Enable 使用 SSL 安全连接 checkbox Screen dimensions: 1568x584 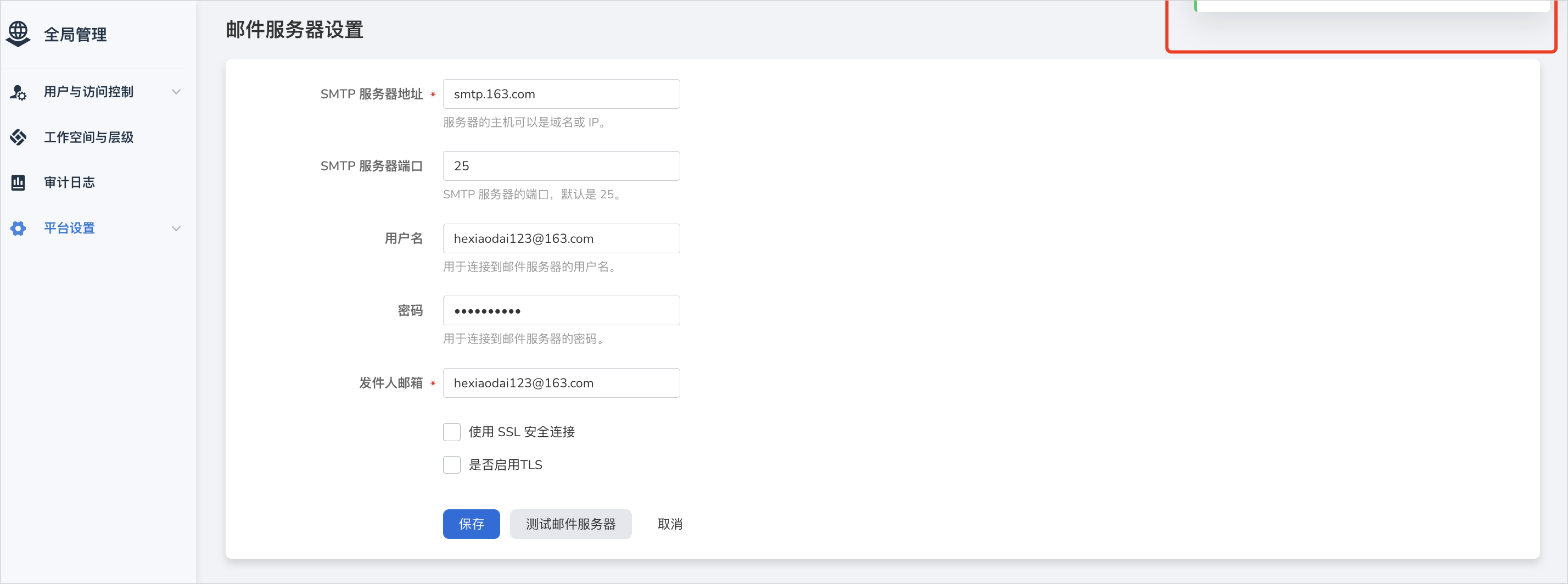pyautogui.click(x=452, y=432)
